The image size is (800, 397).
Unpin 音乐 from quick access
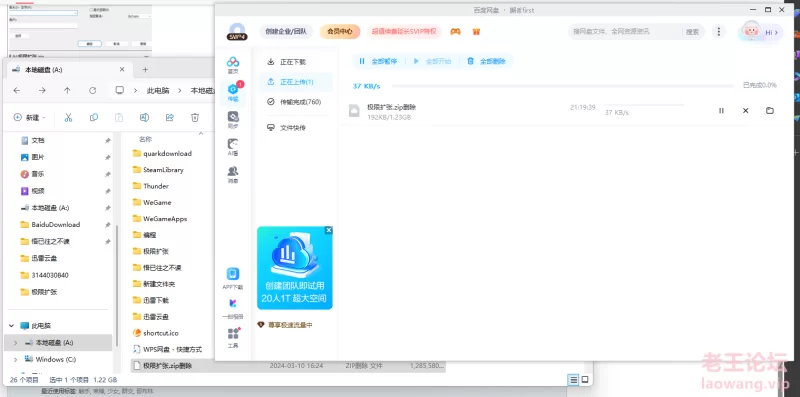108,174
